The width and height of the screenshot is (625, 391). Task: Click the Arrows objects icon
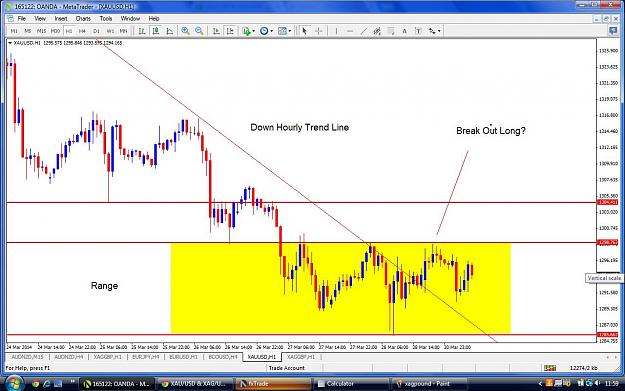point(432,31)
